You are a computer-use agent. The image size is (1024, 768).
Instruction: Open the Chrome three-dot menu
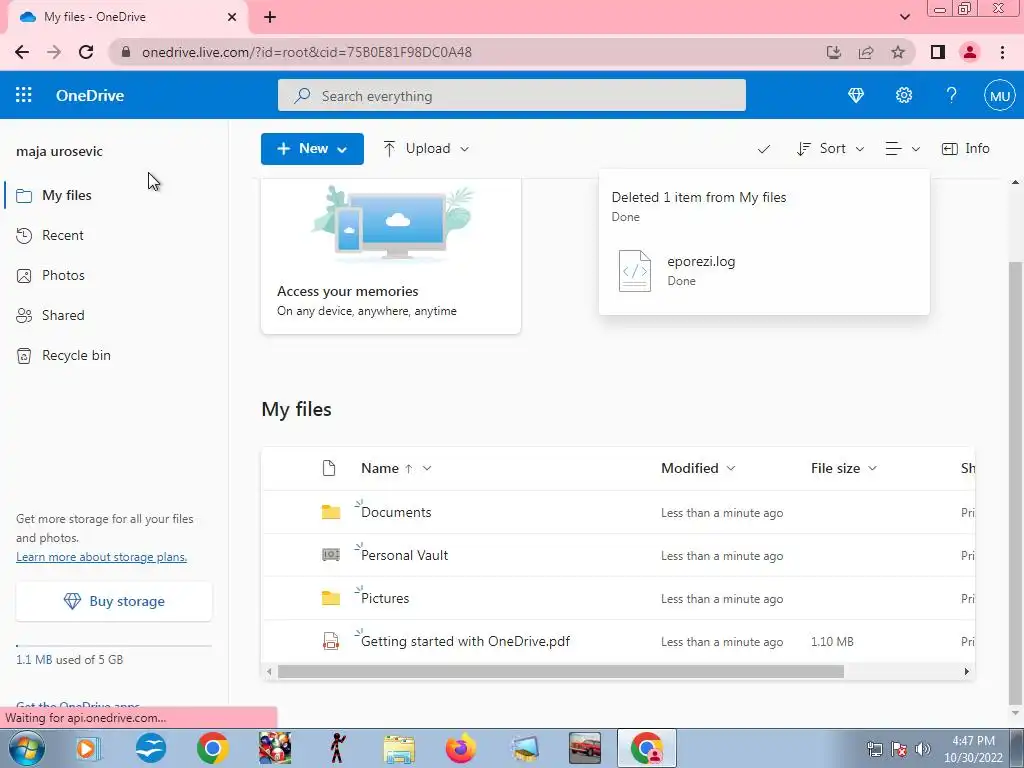coord(1002,52)
